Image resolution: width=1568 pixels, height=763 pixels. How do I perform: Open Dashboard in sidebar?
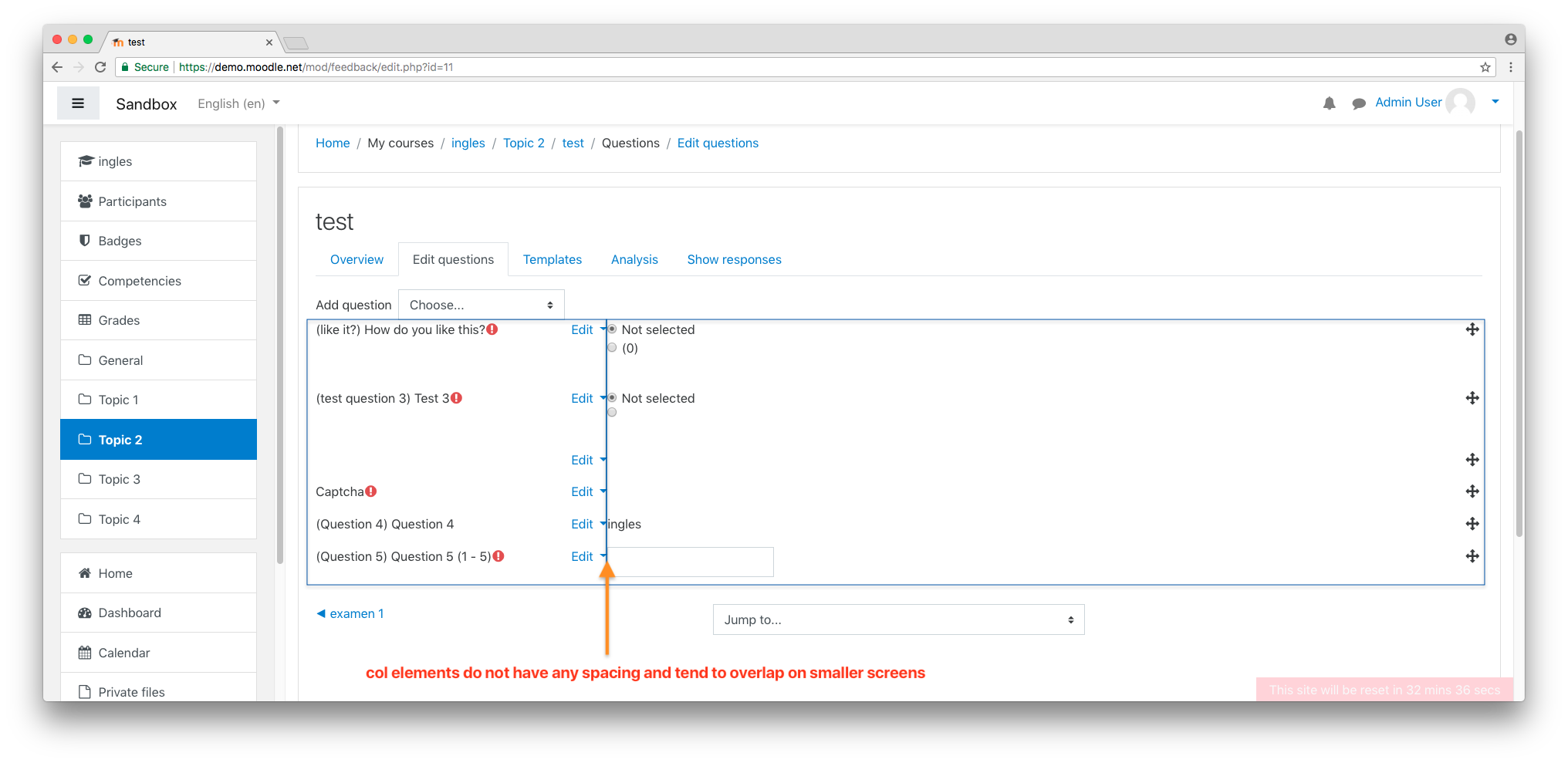(x=158, y=613)
